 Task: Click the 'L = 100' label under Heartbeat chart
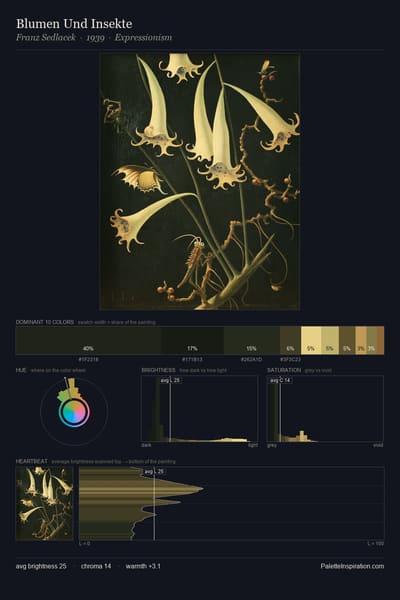[x=376, y=543]
